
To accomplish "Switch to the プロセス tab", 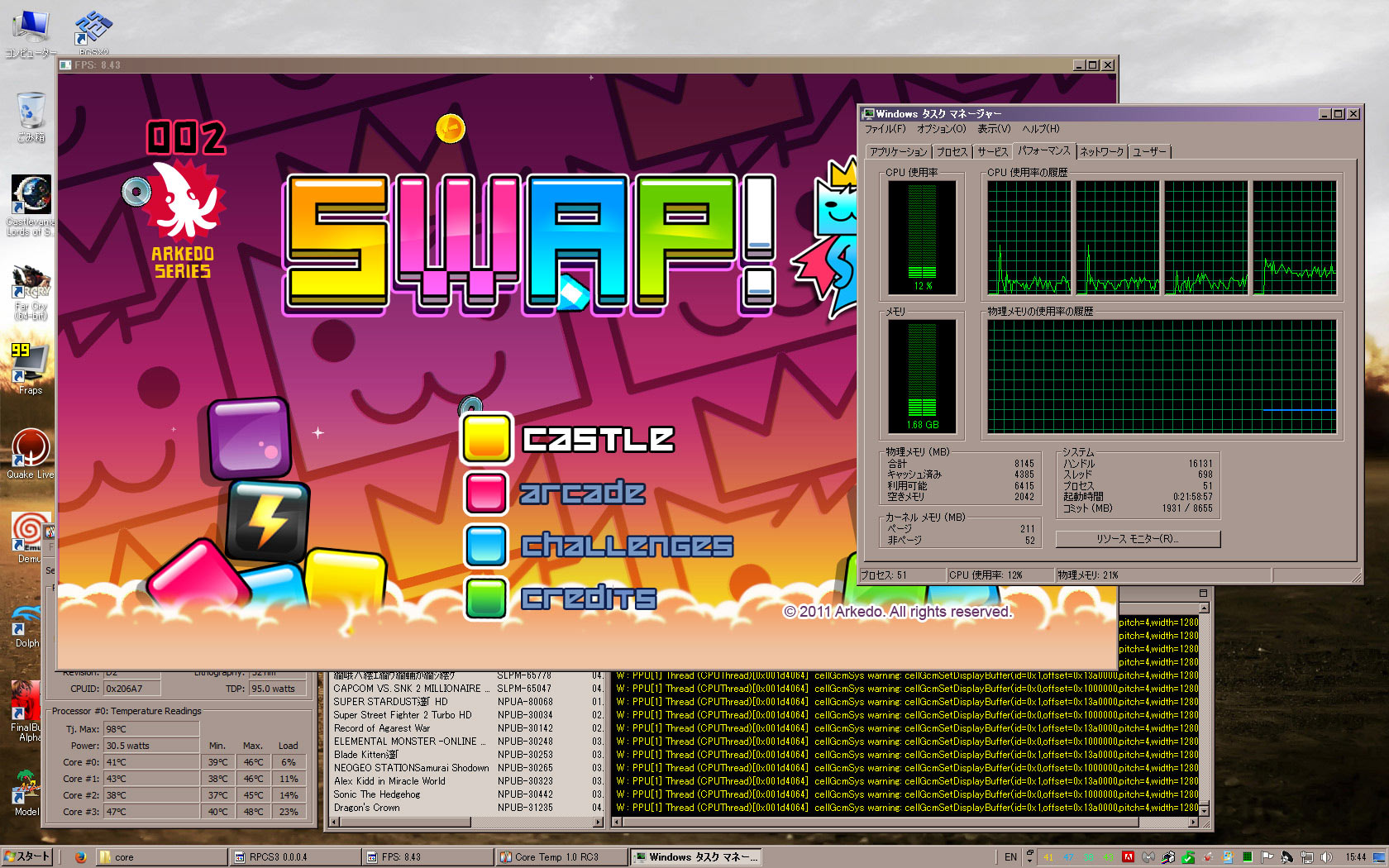I will (952, 152).
